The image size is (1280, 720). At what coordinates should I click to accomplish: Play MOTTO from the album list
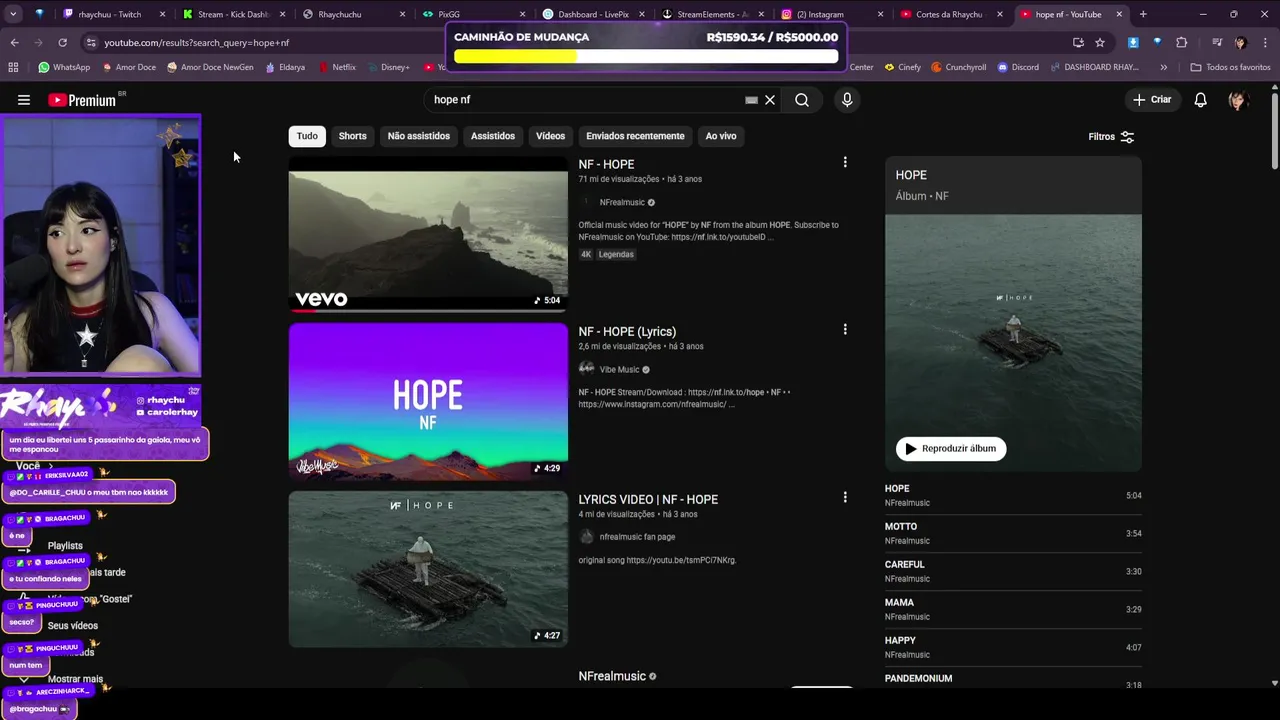[x=1013, y=533]
